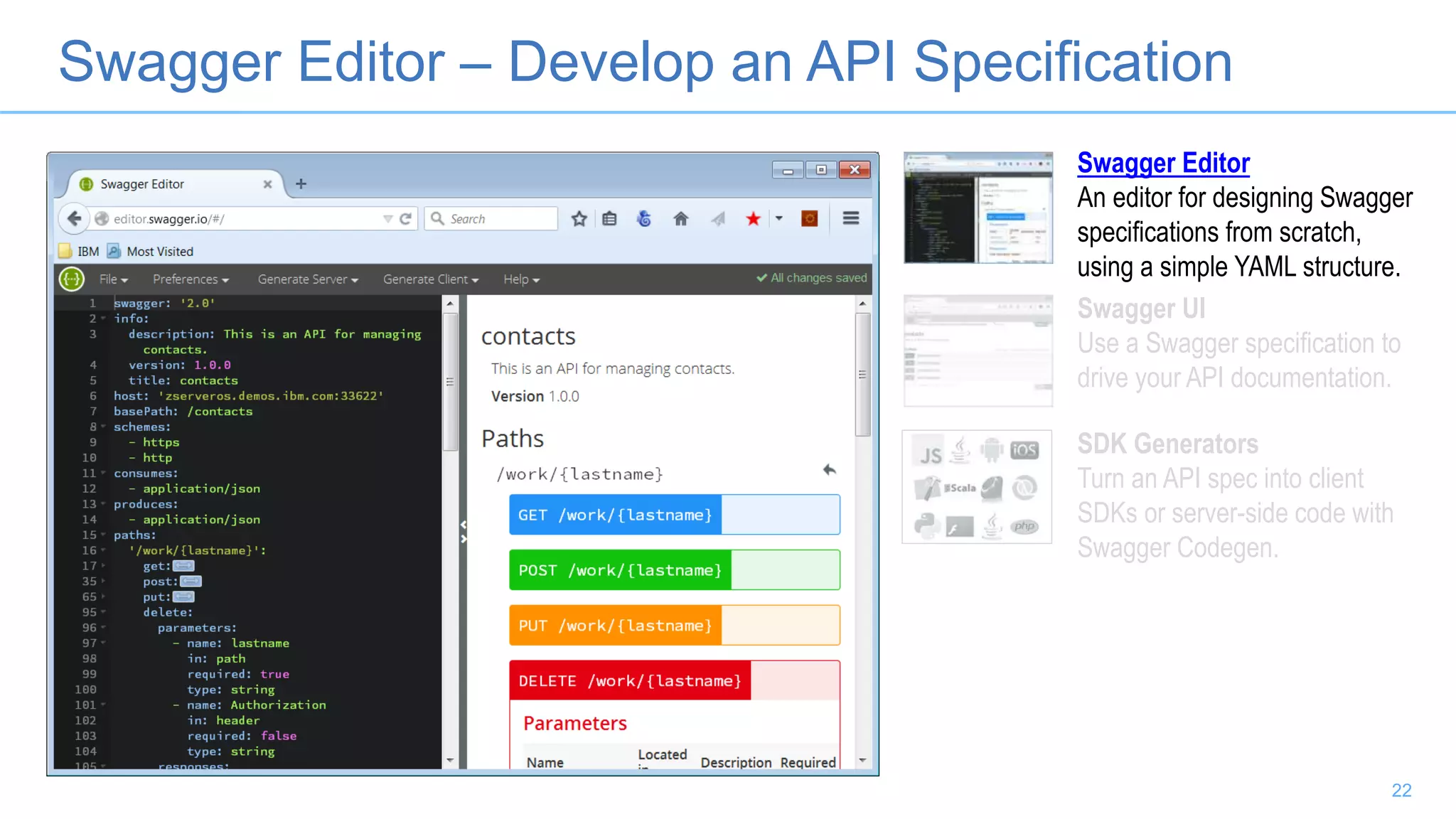The height and width of the screenshot is (819, 1456).
Task: Reload the editor.swagger.io page
Action: tap(406, 219)
